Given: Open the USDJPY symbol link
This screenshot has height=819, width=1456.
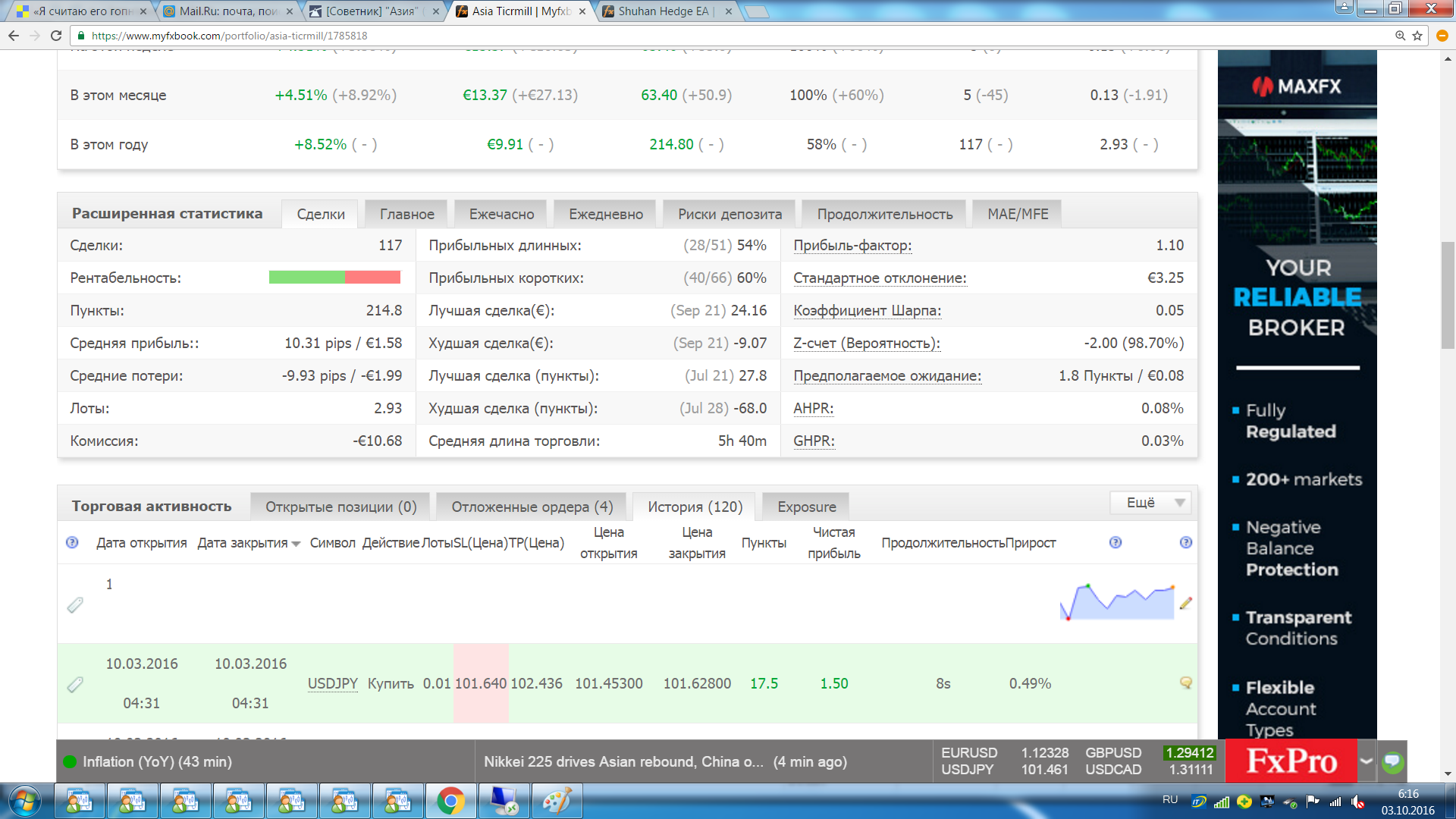Looking at the screenshot, I should [332, 683].
